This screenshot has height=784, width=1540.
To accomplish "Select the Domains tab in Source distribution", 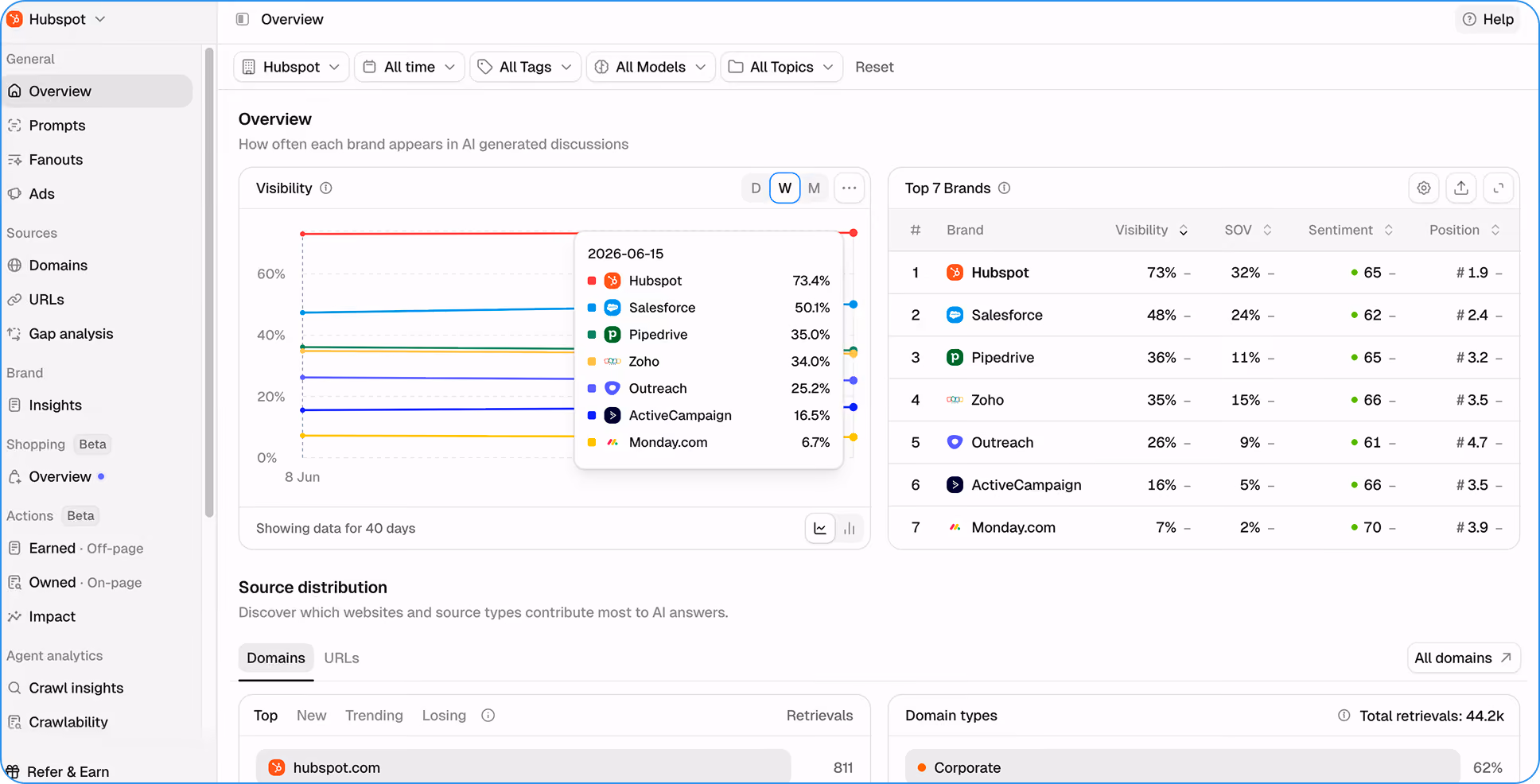I will pos(276,658).
